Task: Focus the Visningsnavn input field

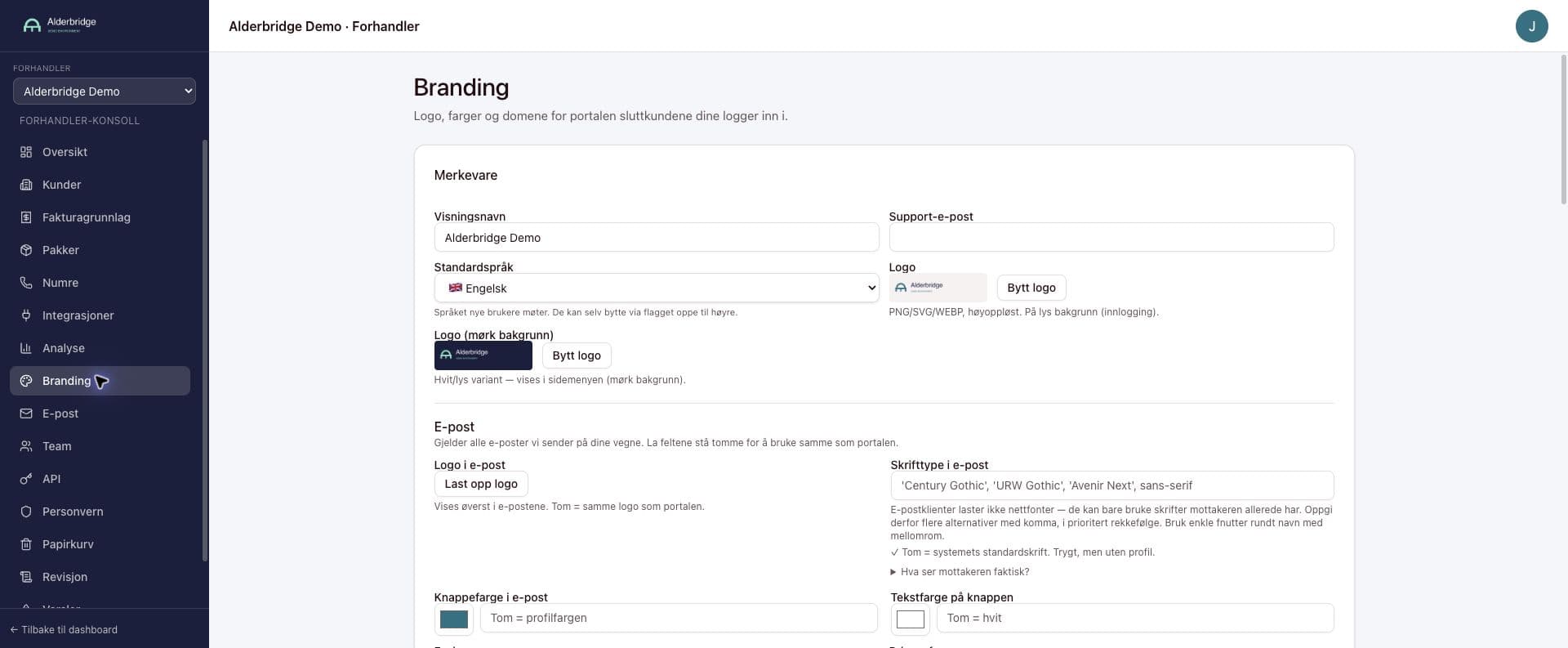Action: pos(657,238)
